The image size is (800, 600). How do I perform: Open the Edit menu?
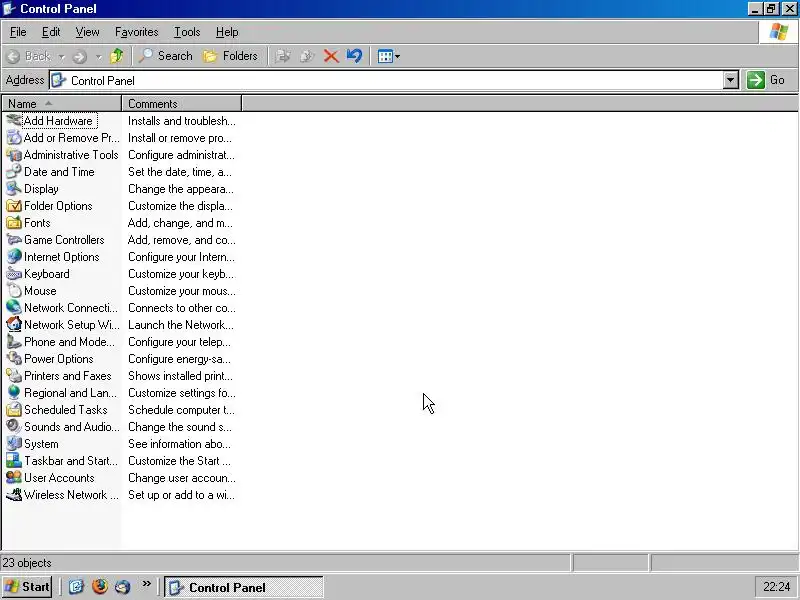pos(51,32)
